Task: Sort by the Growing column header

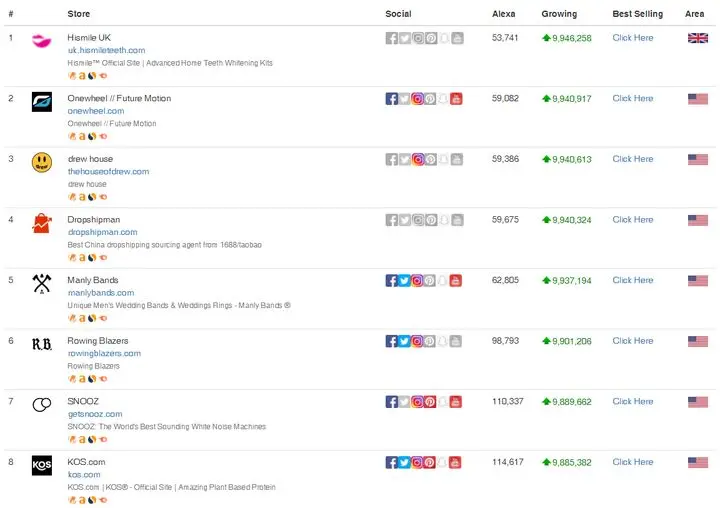Action: tap(559, 14)
